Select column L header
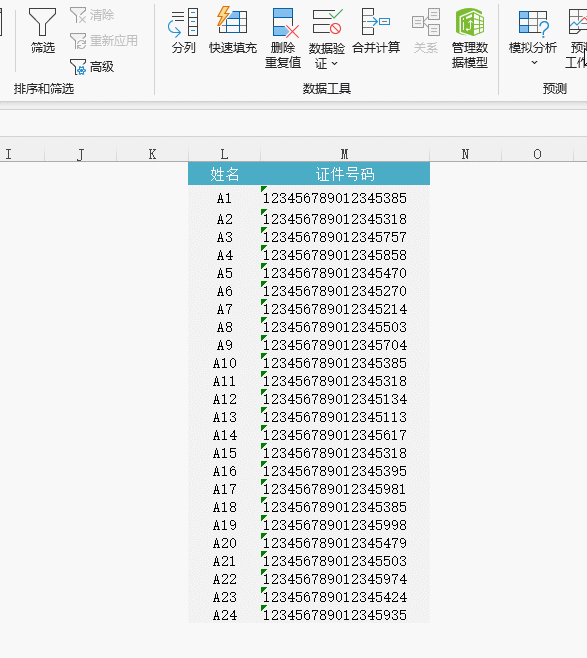The image size is (587, 658). 224,154
